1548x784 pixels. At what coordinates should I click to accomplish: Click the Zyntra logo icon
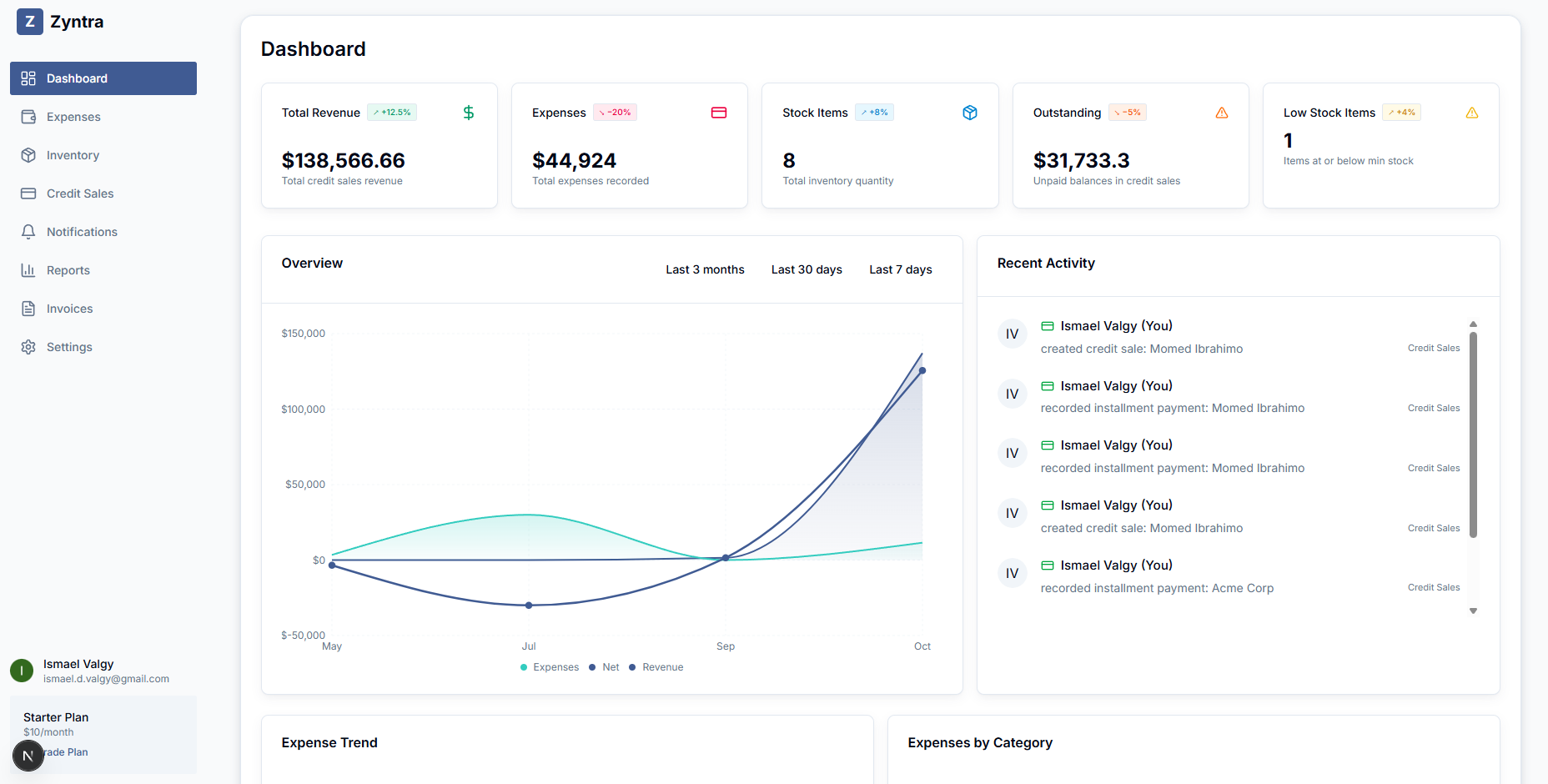click(x=29, y=22)
